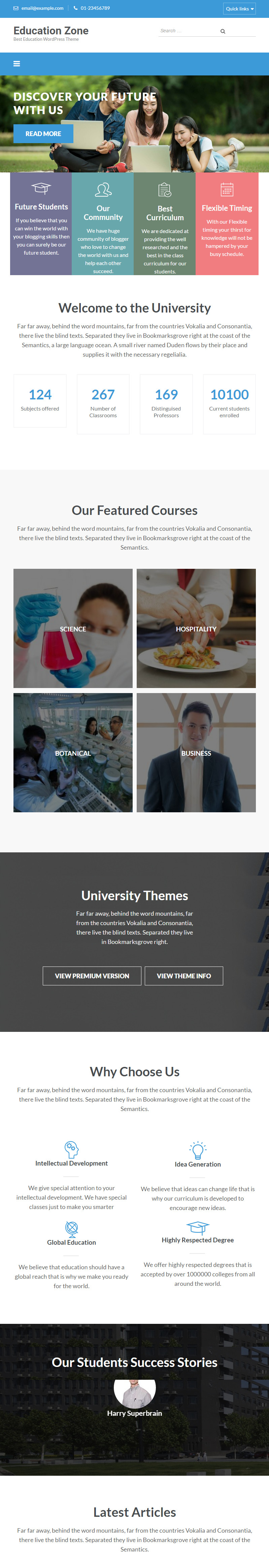Click the Global Education globe icon
This screenshot has height=1568, width=269.
pos(72,1227)
